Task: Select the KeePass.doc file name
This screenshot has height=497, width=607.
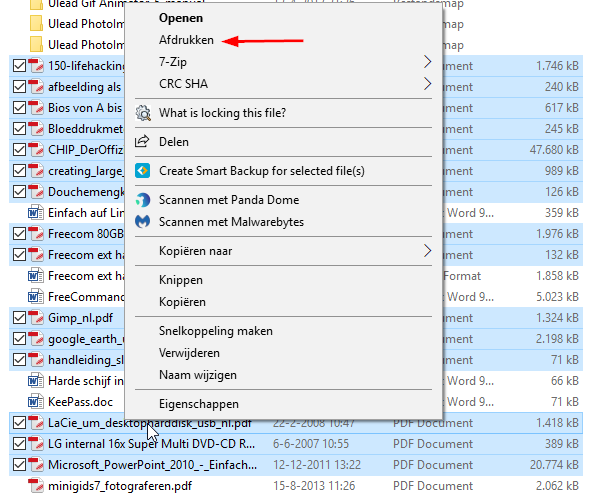Action: [x=81, y=402]
